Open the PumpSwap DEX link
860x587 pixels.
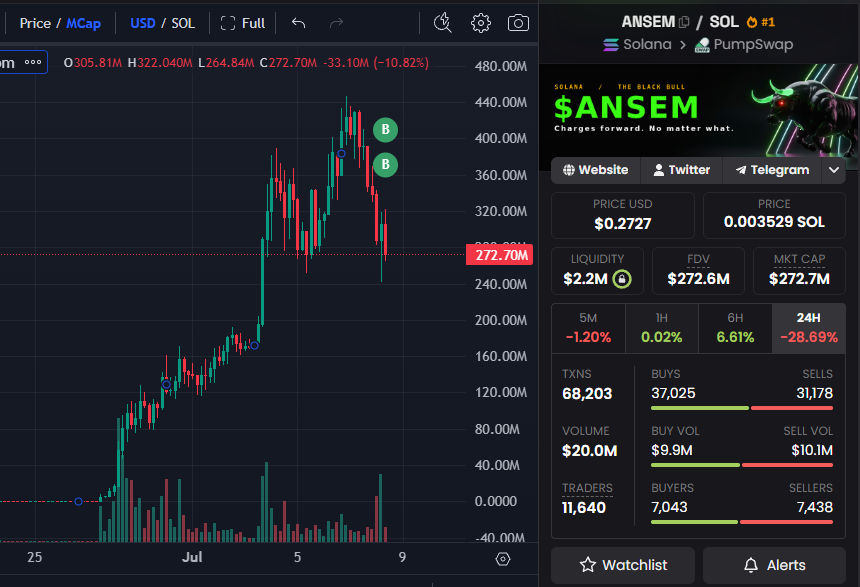click(744, 44)
